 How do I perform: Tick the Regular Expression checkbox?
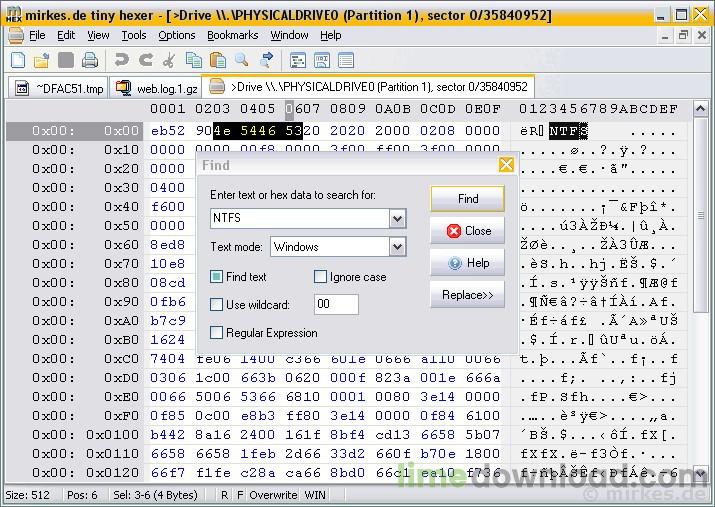[217, 333]
